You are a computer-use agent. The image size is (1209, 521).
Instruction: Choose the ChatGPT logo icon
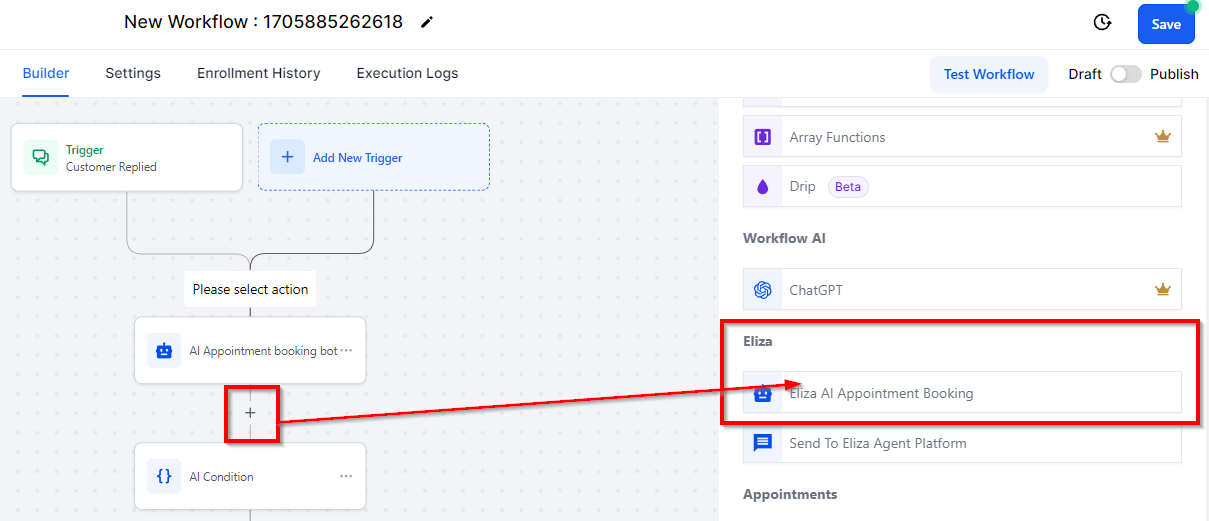[763, 290]
